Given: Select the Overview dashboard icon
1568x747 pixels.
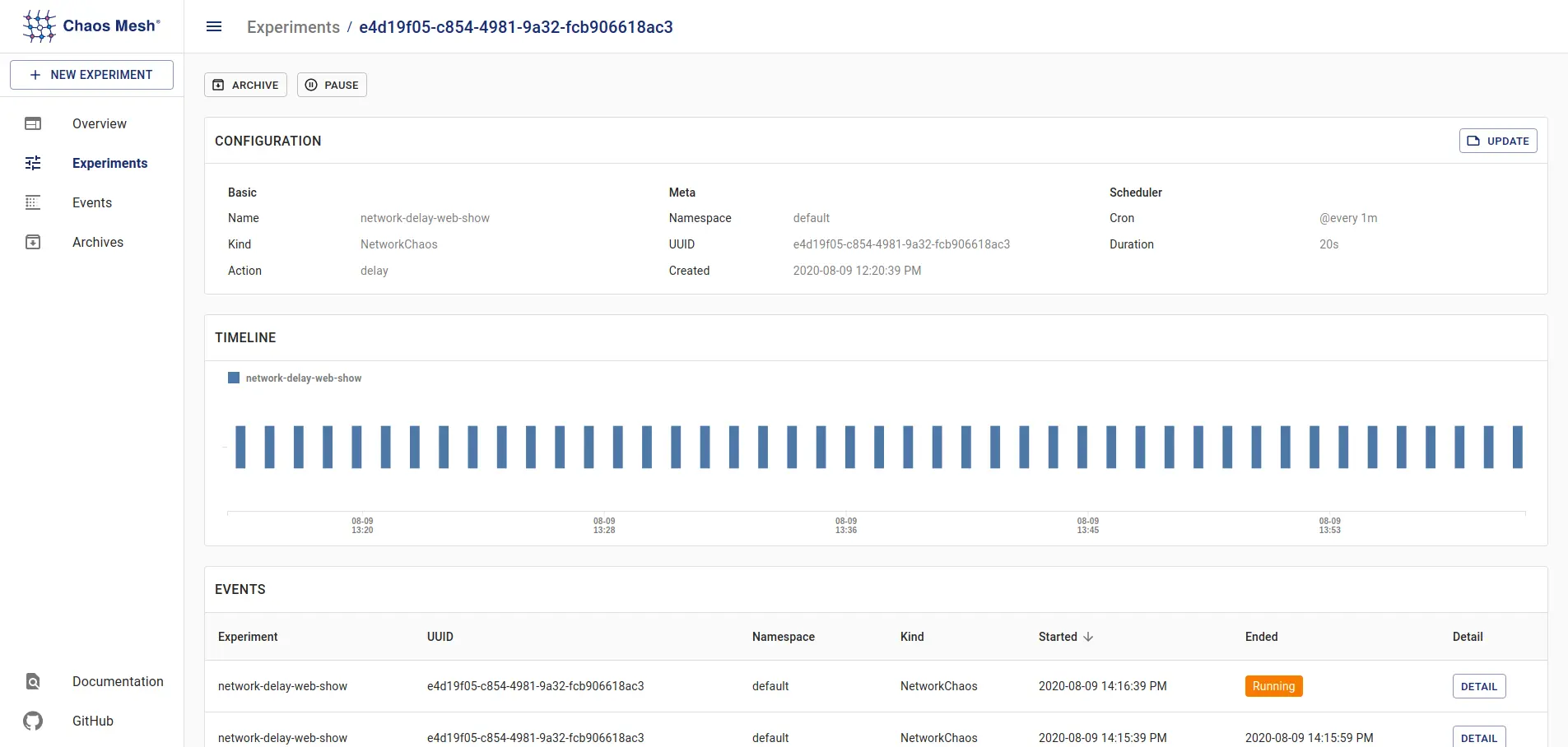Looking at the screenshot, I should click(x=33, y=123).
